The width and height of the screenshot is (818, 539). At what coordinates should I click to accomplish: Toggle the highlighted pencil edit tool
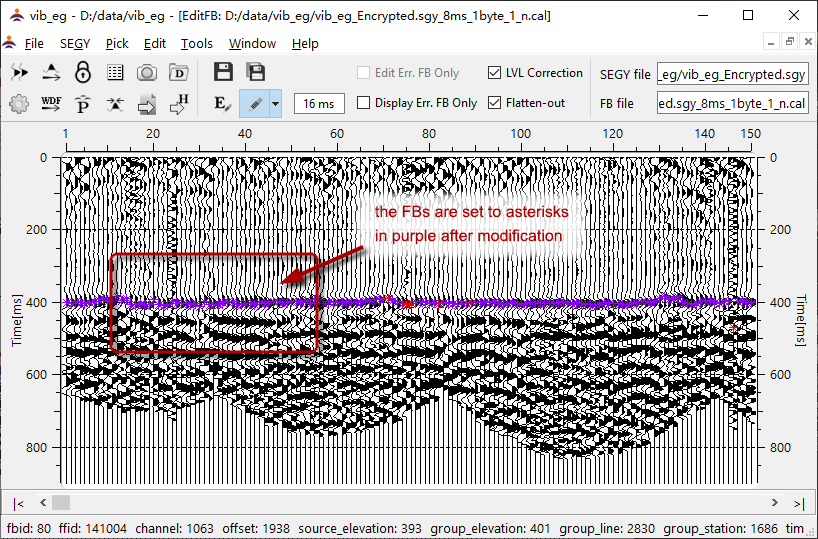pos(255,103)
